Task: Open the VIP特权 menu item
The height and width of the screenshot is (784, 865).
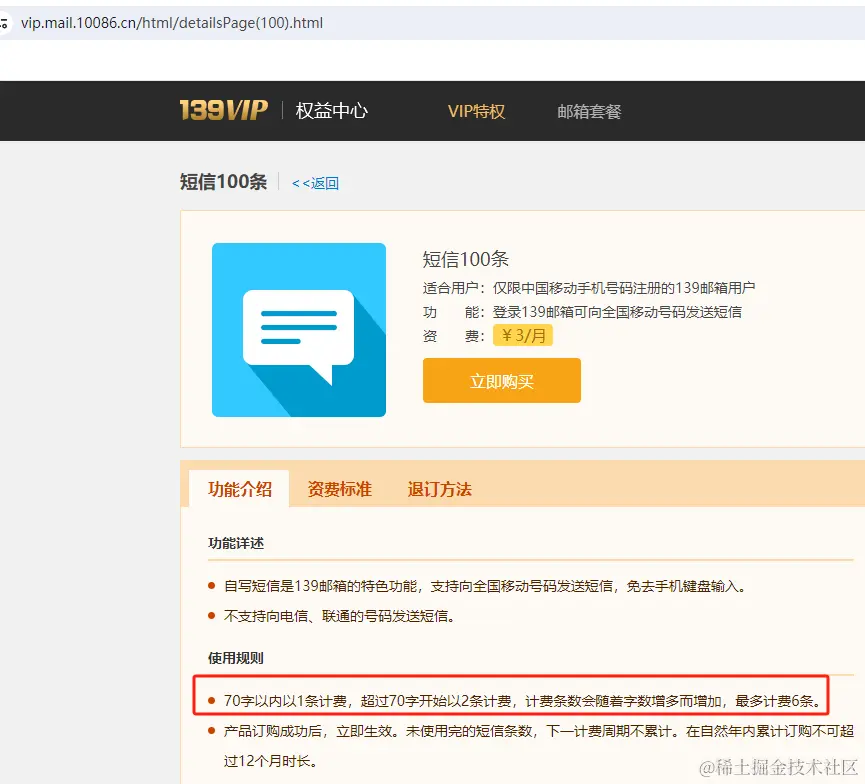Action: point(476,111)
